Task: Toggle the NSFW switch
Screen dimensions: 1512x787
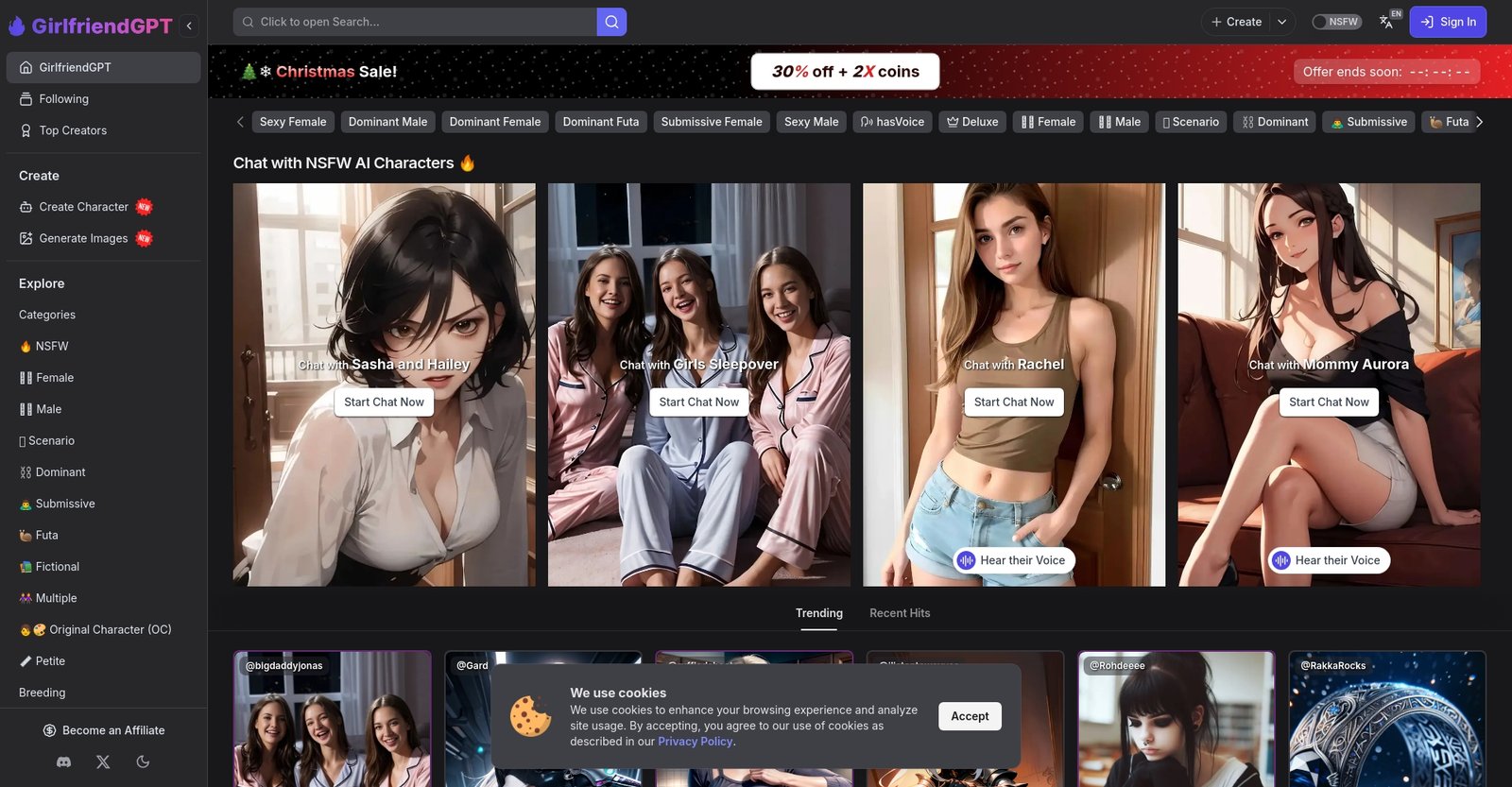Action: pyautogui.click(x=1336, y=22)
